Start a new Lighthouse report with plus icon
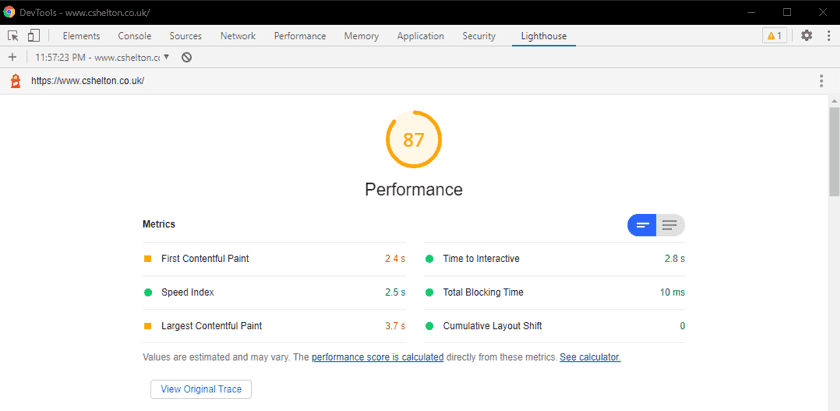The height and width of the screenshot is (411, 840). 13,57
